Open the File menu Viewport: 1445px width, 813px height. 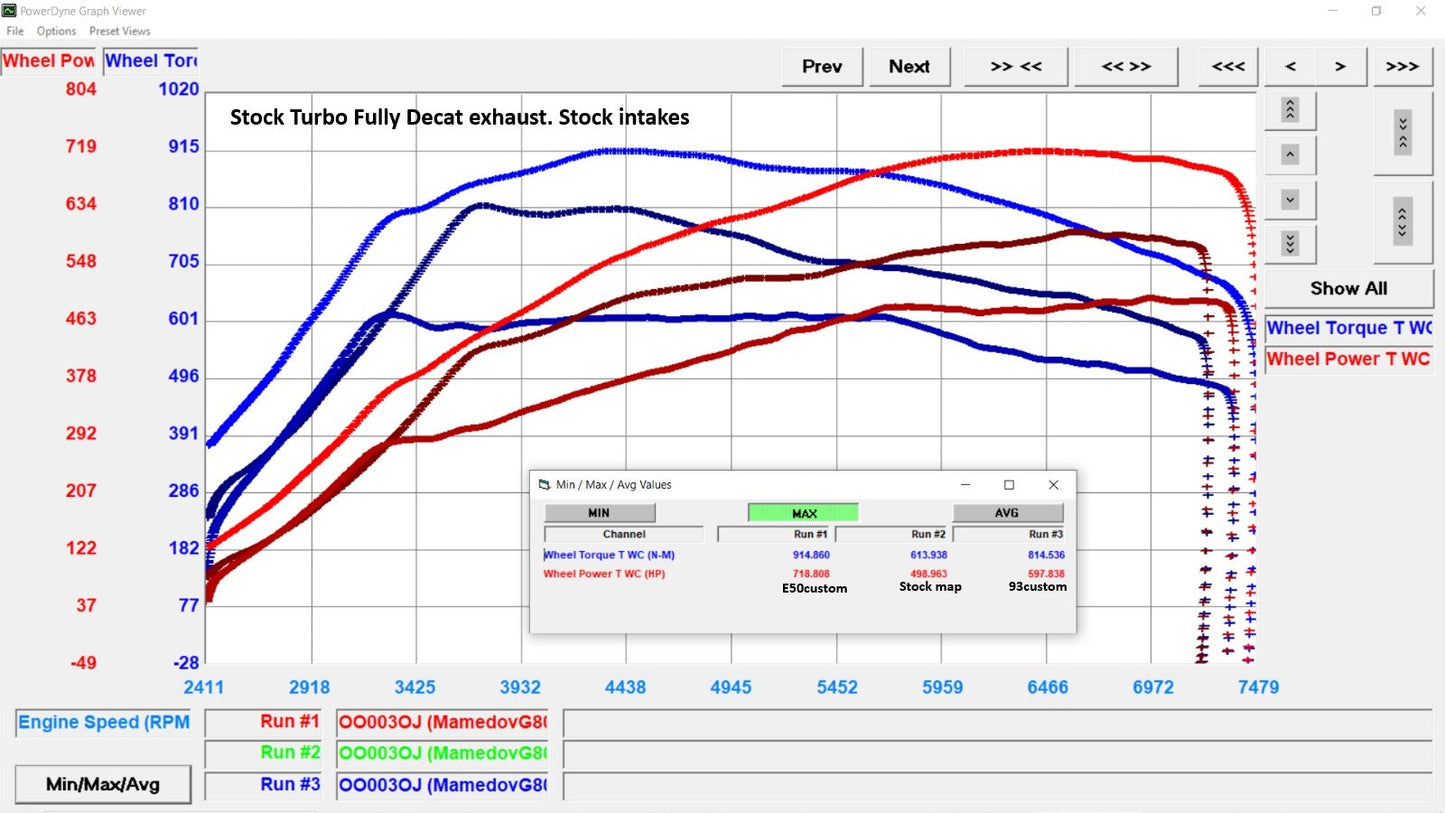click(15, 31)
